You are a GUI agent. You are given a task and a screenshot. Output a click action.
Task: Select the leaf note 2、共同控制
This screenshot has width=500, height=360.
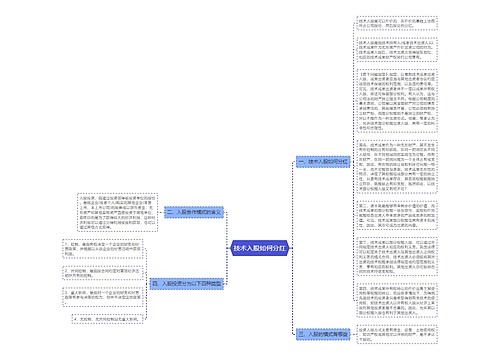(x=103, y=273)
